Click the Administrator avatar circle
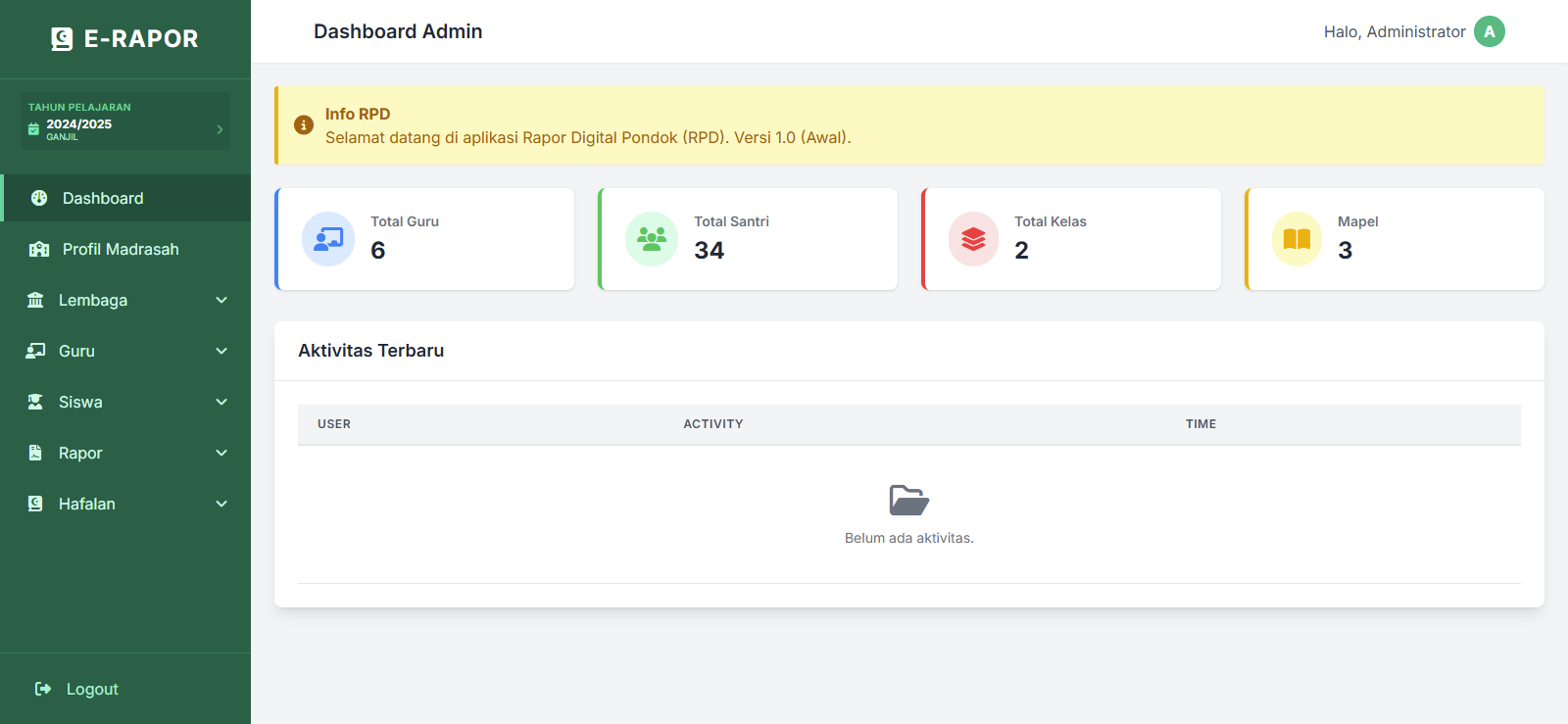This screenshot has width=1568, height=724. (1489, 31)
